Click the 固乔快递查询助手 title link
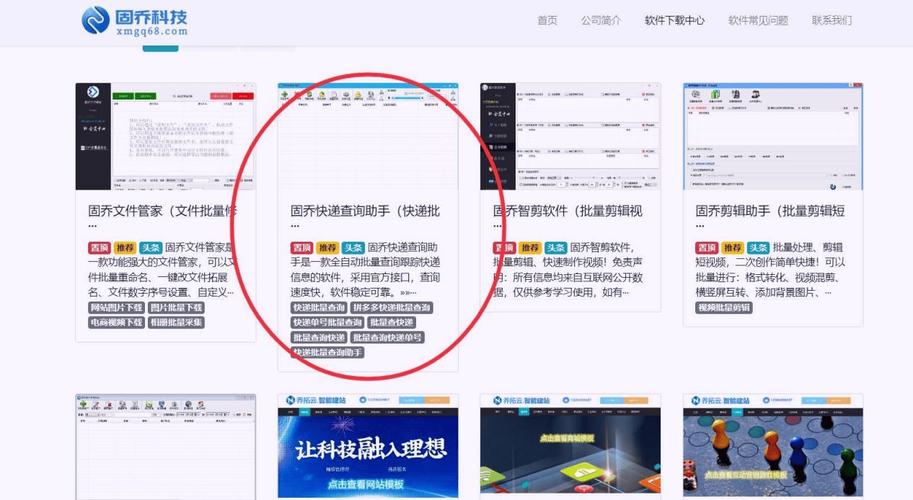 coord(365,211)
